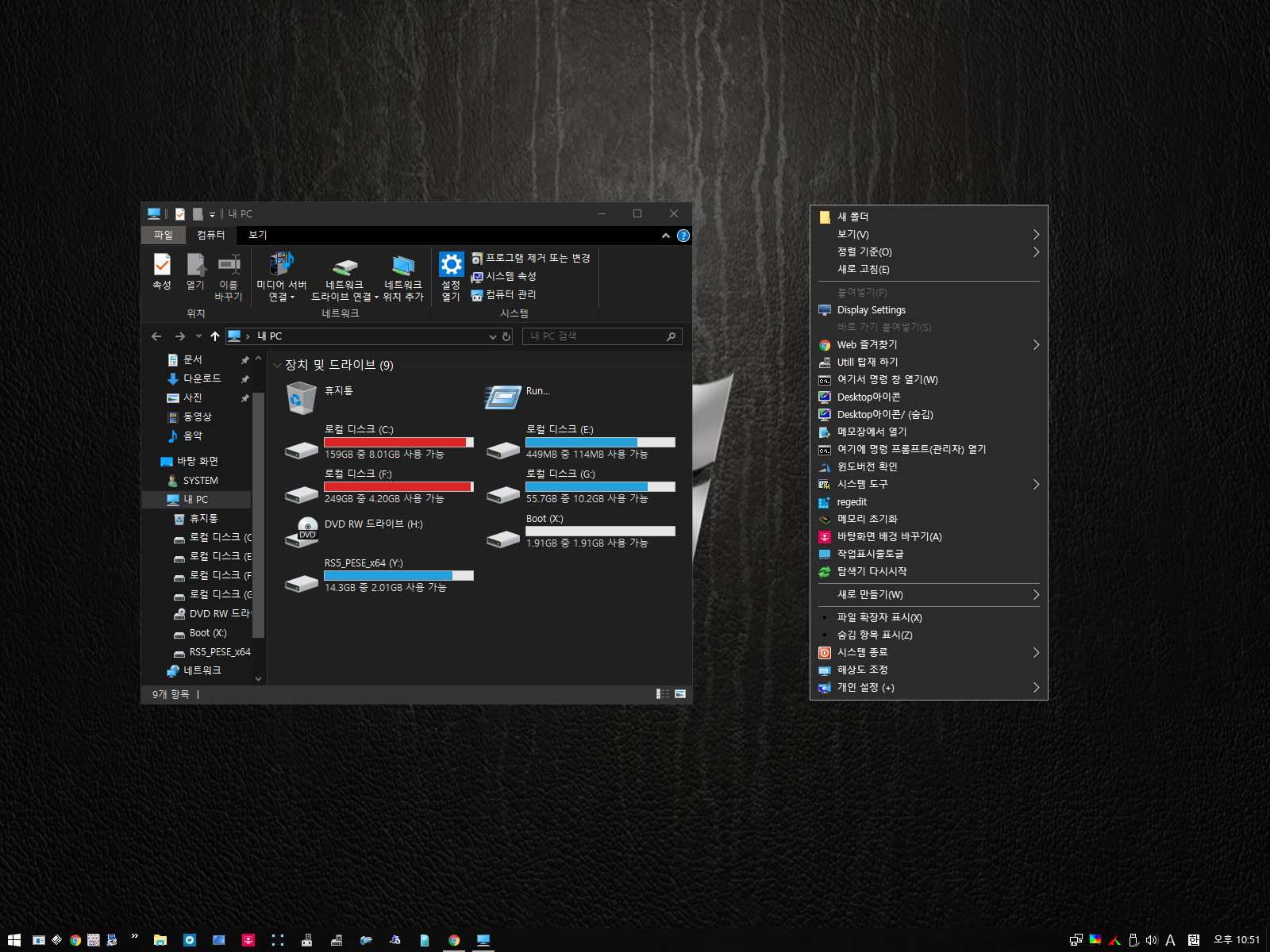Click the 속성 (Properties) ribbon icon
The height and width of the screenshot is (952, 1270).
pos(162,272)
